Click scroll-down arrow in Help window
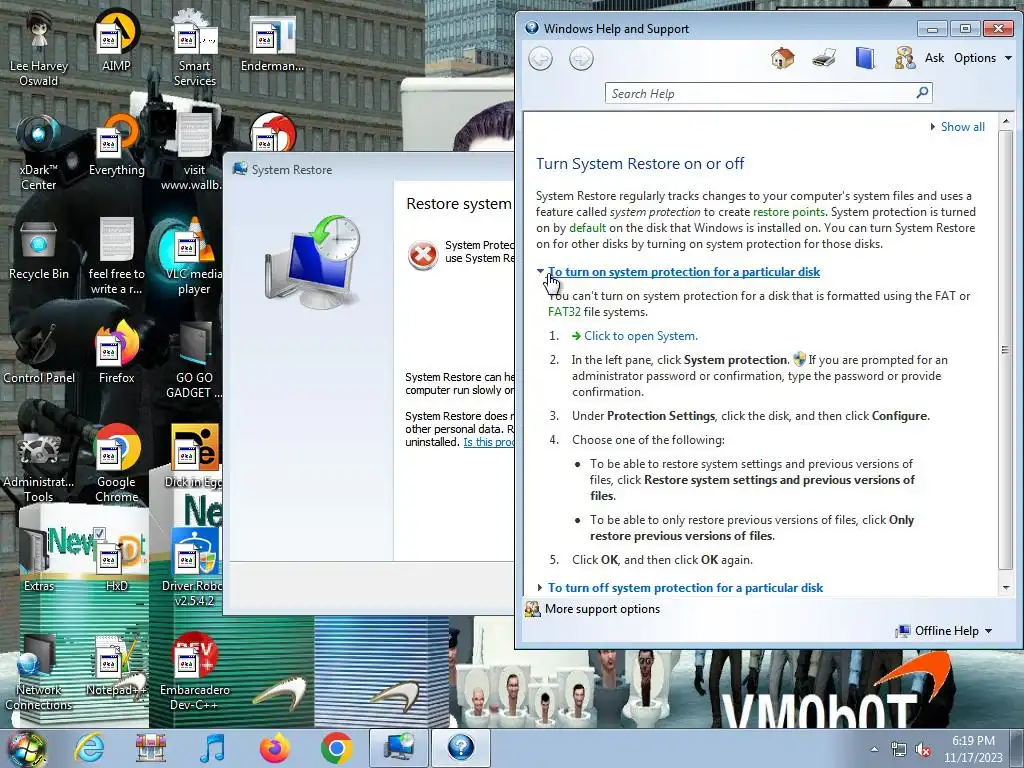Screen dimensions: 1024x768 1006,587
